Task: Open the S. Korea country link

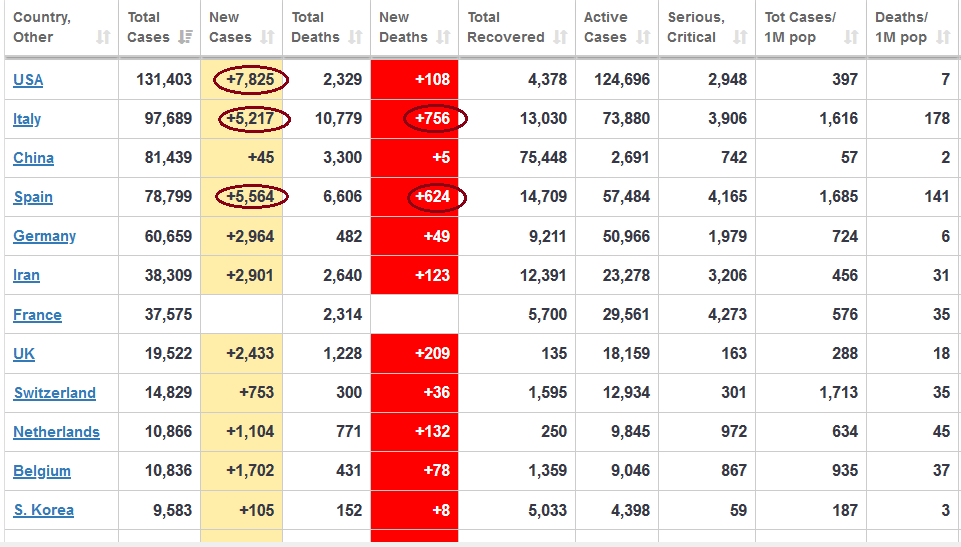Action: 44,510
